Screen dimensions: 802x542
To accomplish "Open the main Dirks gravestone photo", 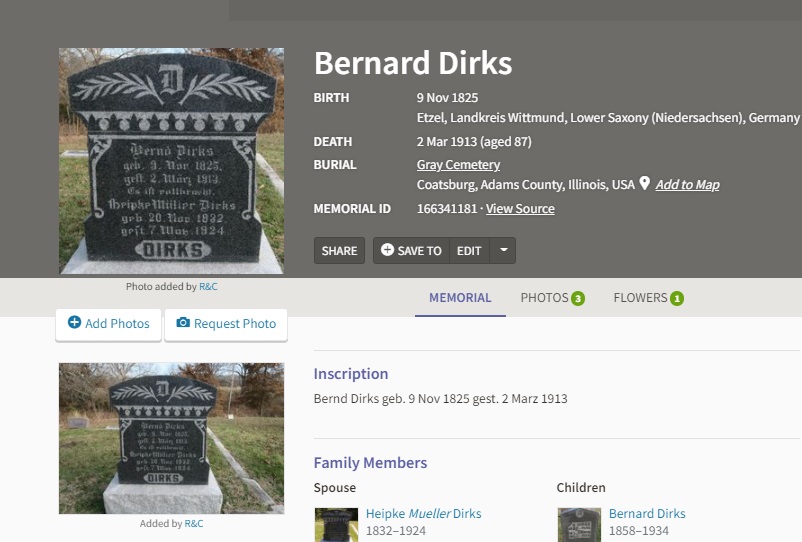I will (x=171, y=161).
